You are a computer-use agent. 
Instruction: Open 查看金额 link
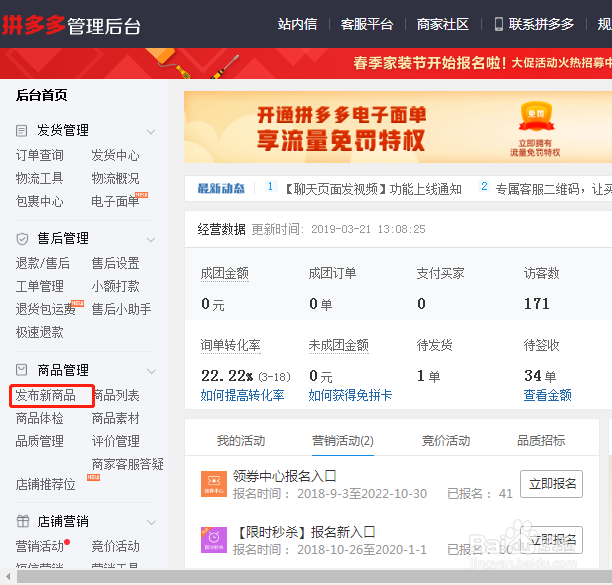point(548,395)
